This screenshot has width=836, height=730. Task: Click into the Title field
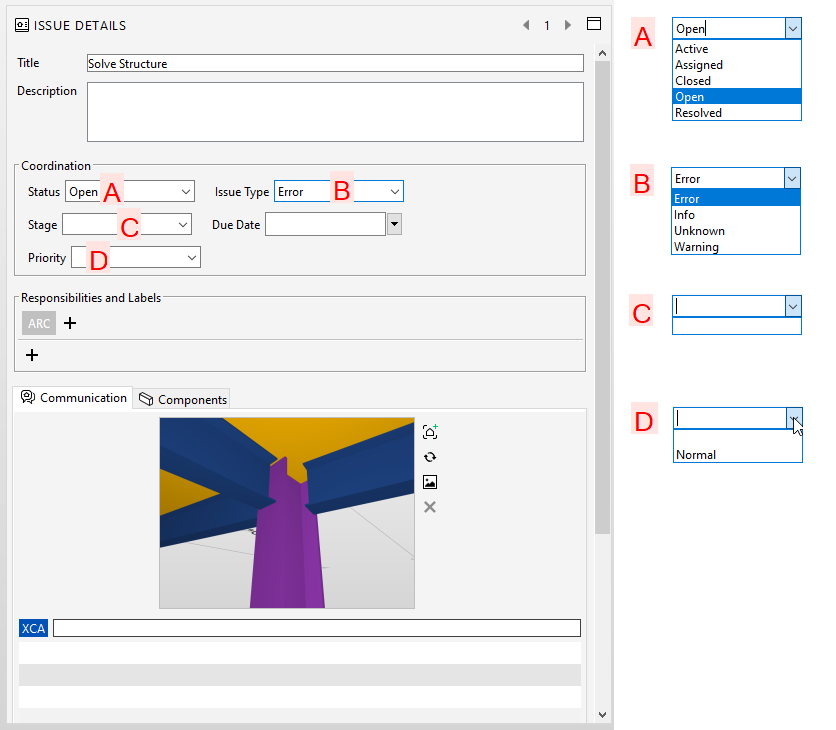pos(335,63)
